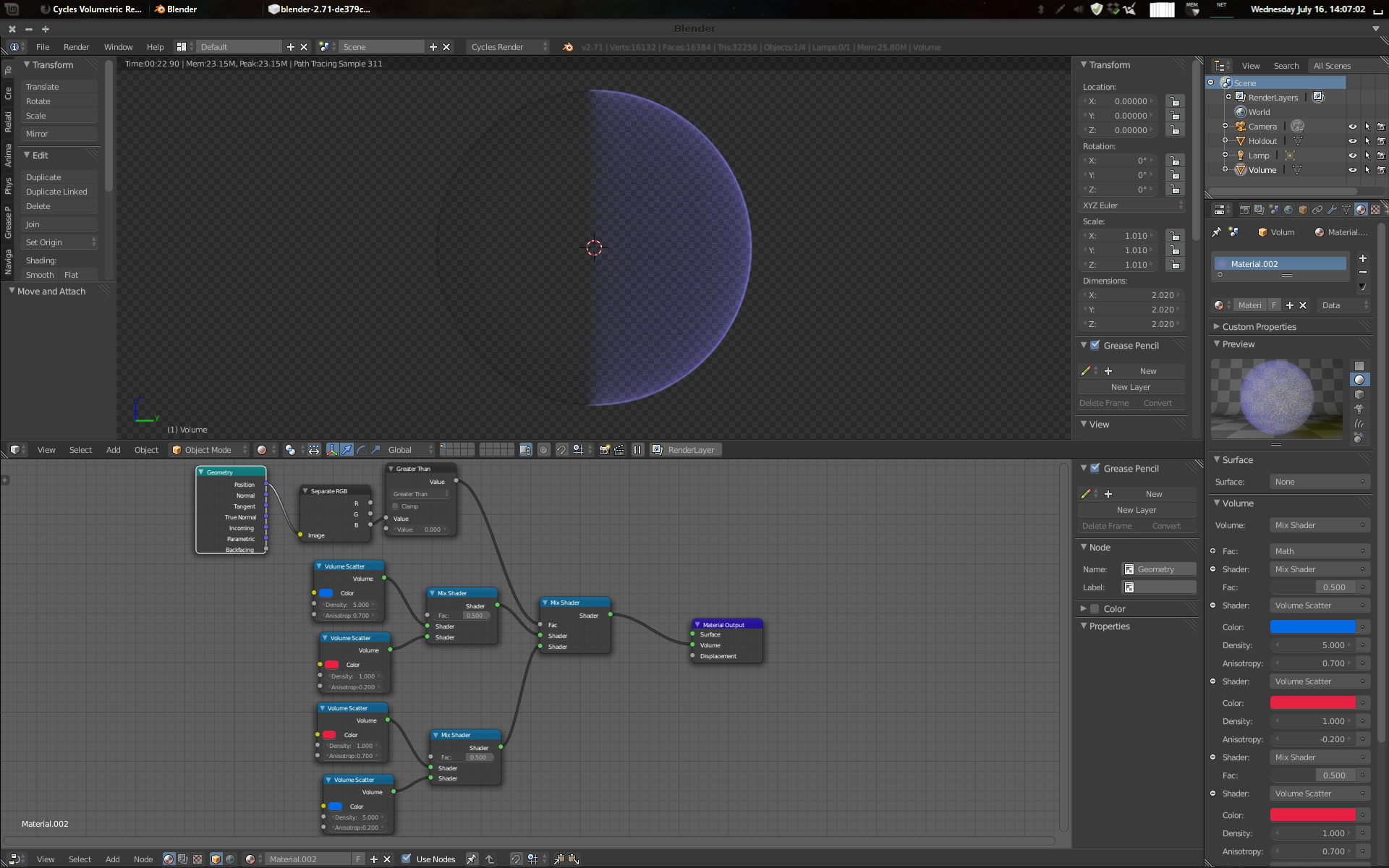Select the World settings icon in outliner
This screenshot has height=868, width=1389.
tap(1240, 112)
